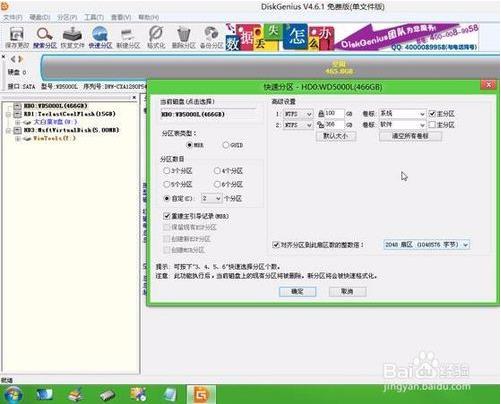Screen dimensions: 501x404
Task: Open the 分区(P) menu
Action: point(67,17)
